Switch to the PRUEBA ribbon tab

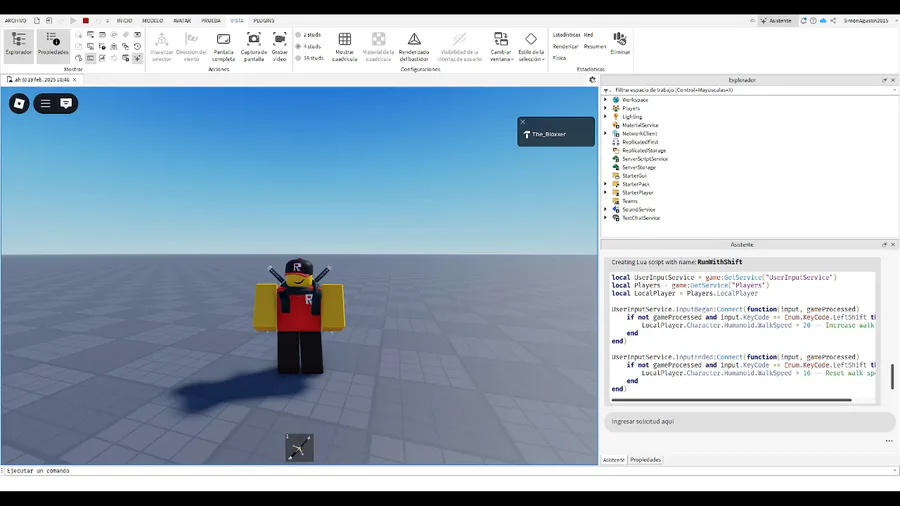click(x=211, y=21)
